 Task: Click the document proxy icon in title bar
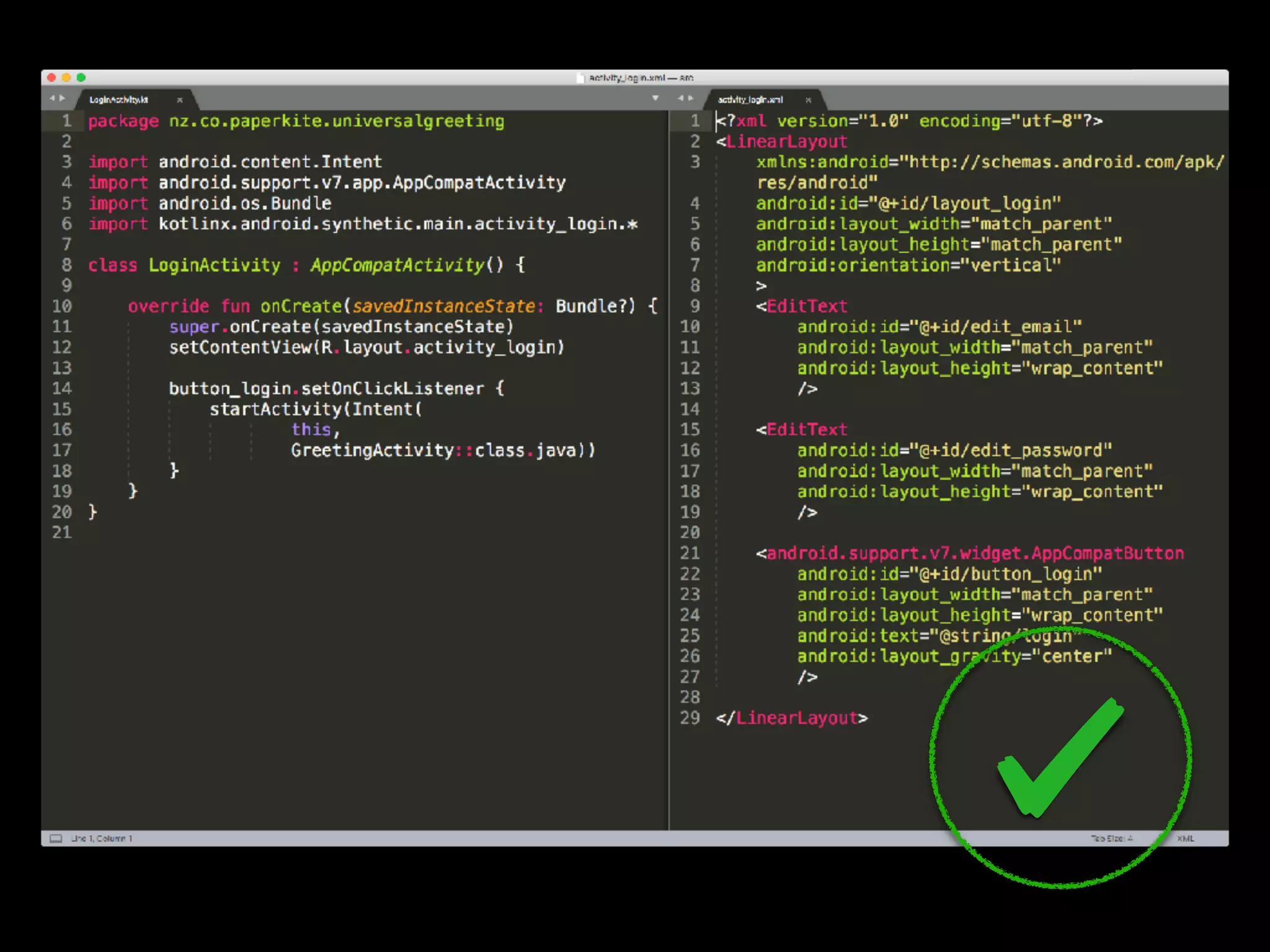pos(580,77)
